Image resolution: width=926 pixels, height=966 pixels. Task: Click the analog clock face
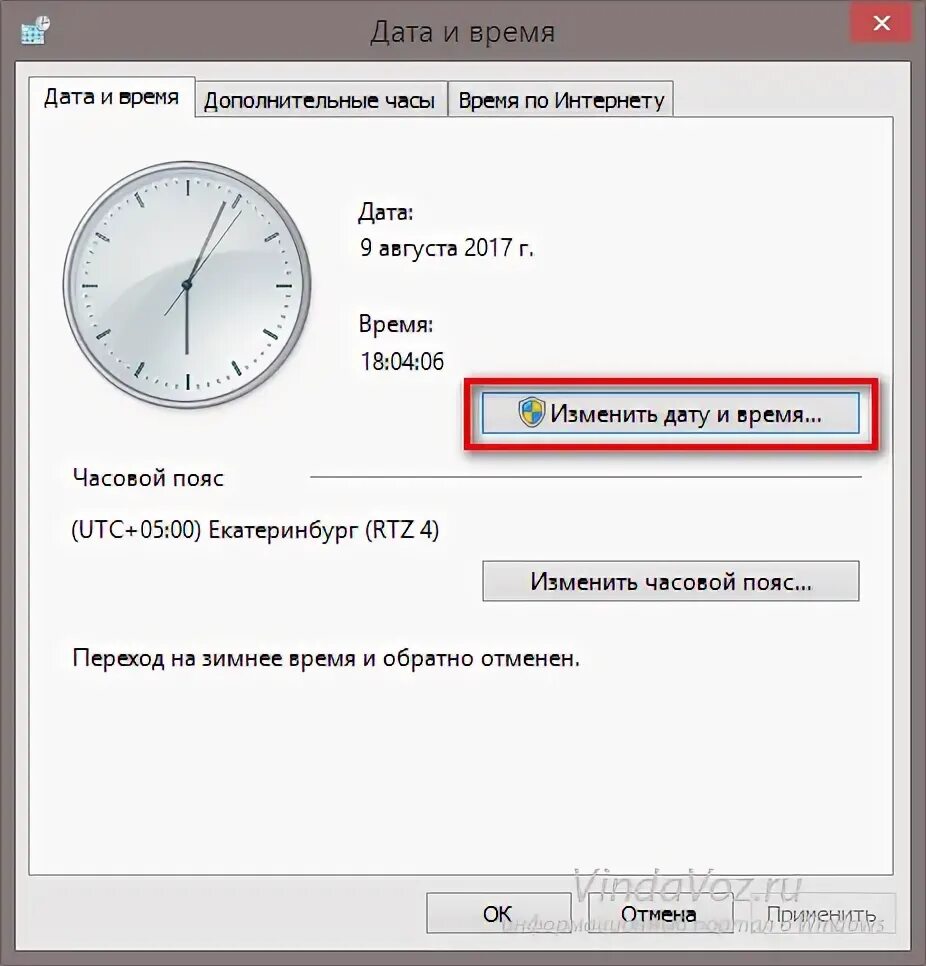pyautogui.click(x=187, y=285)
